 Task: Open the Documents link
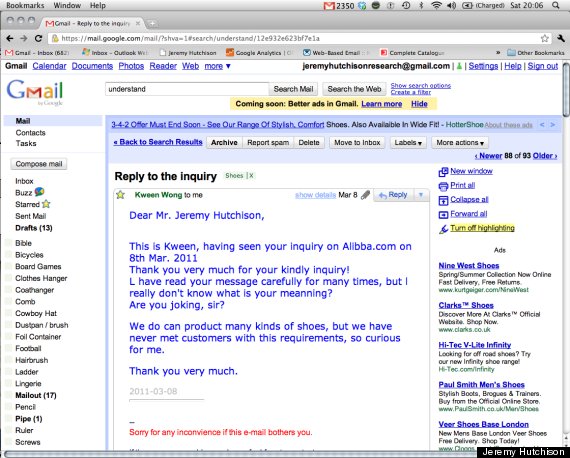pos(92,66)
